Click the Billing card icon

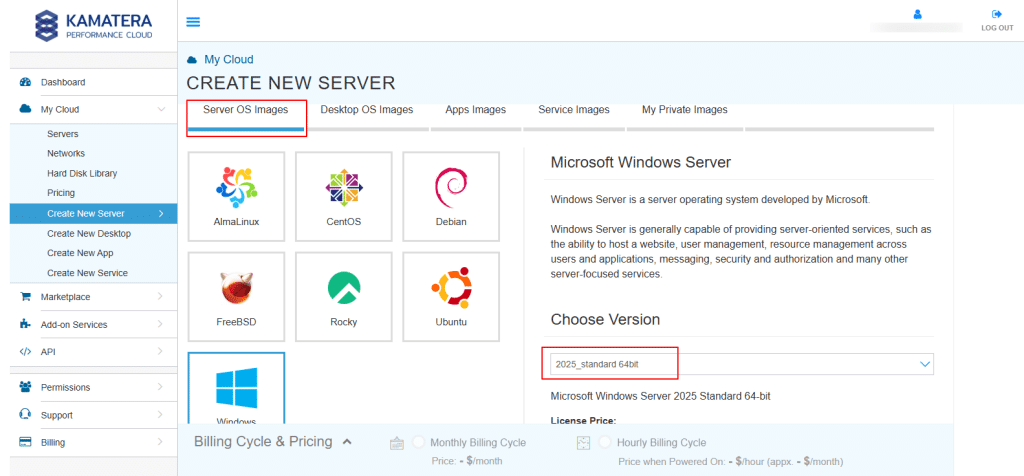[x=25, y=442]
